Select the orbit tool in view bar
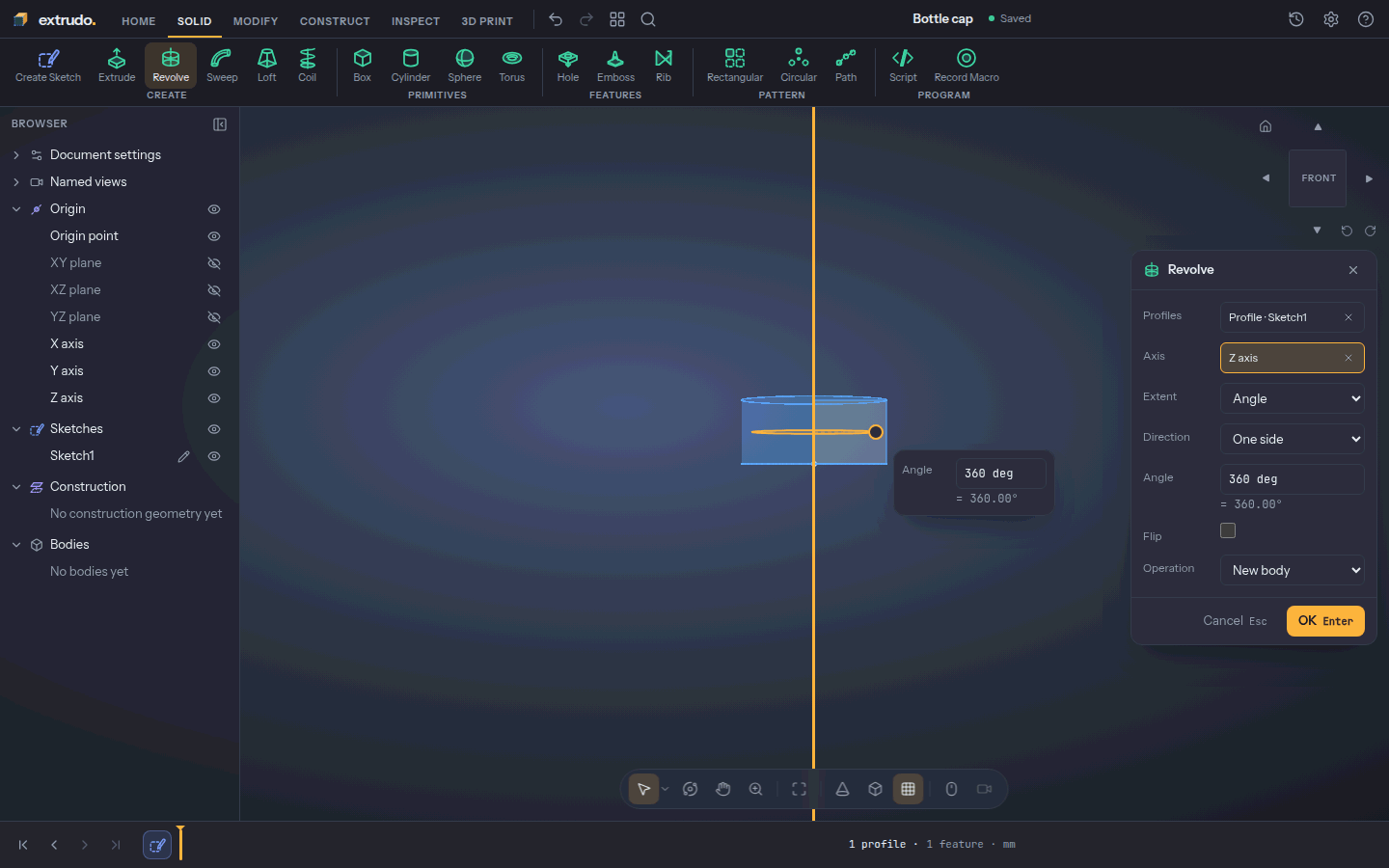 (690, 789)
